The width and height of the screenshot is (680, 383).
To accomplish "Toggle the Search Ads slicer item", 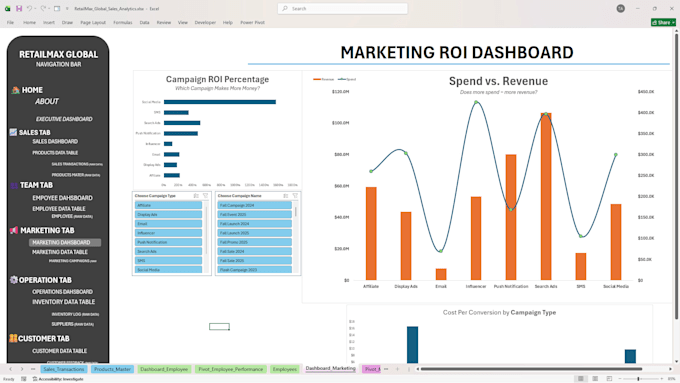I will tap(168, 251).
